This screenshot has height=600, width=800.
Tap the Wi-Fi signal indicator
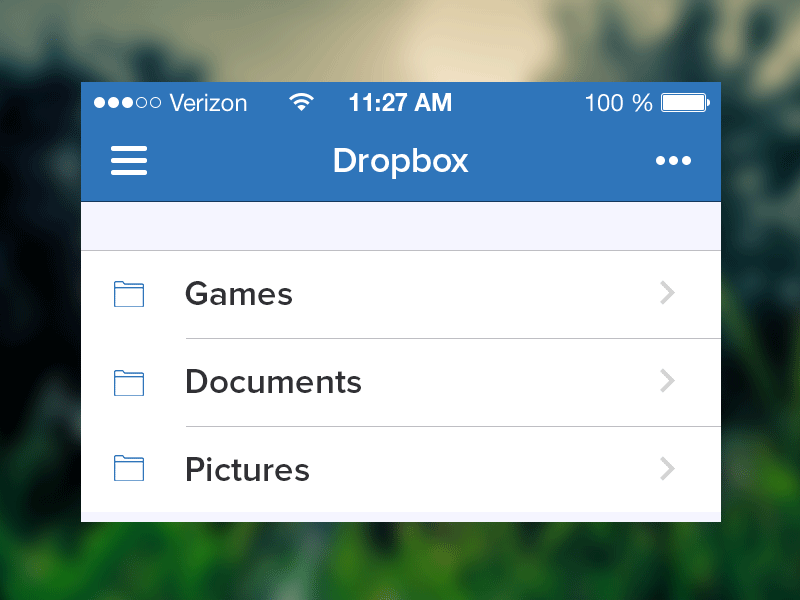(301, 101)
